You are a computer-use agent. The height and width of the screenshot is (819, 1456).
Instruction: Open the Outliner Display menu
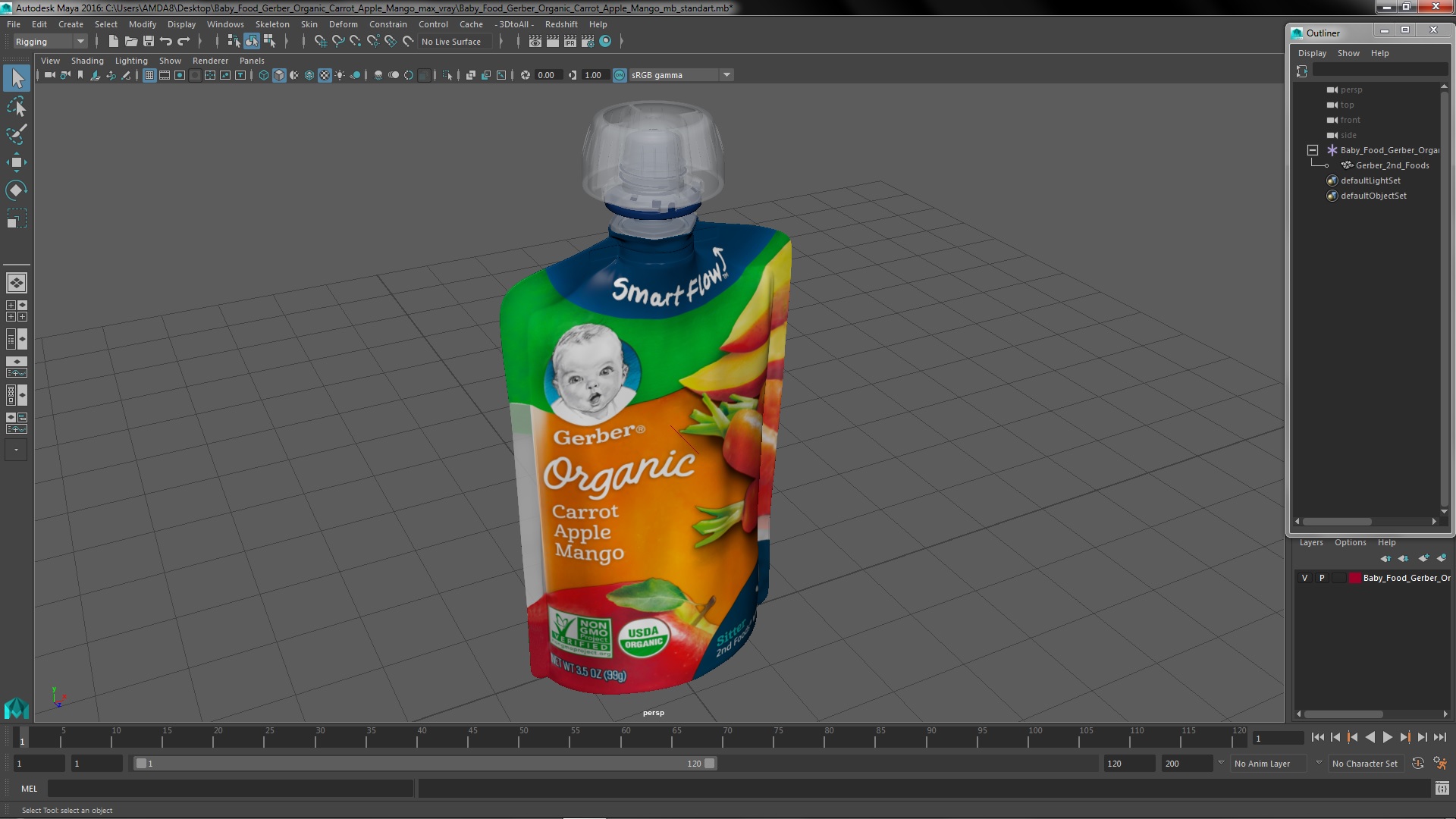click(1312, 53)
